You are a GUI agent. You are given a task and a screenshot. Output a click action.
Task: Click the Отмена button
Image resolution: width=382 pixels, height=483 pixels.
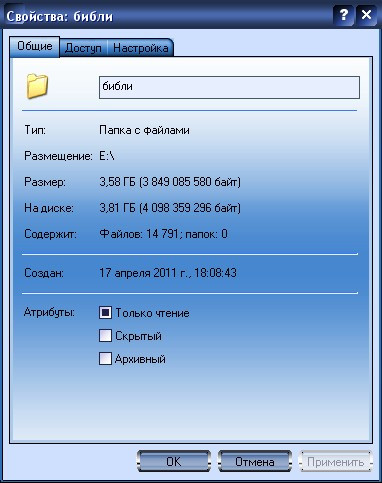click(255, 462)
